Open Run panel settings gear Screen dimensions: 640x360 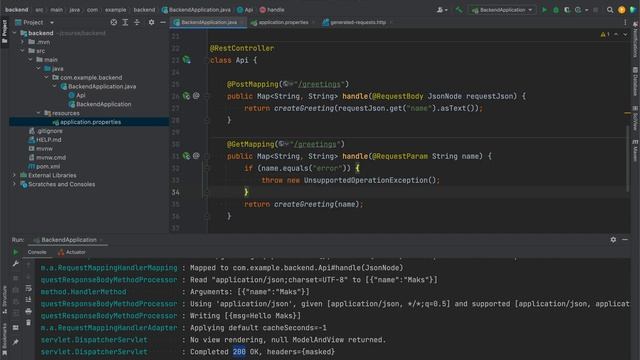click(x=613, y=240)
